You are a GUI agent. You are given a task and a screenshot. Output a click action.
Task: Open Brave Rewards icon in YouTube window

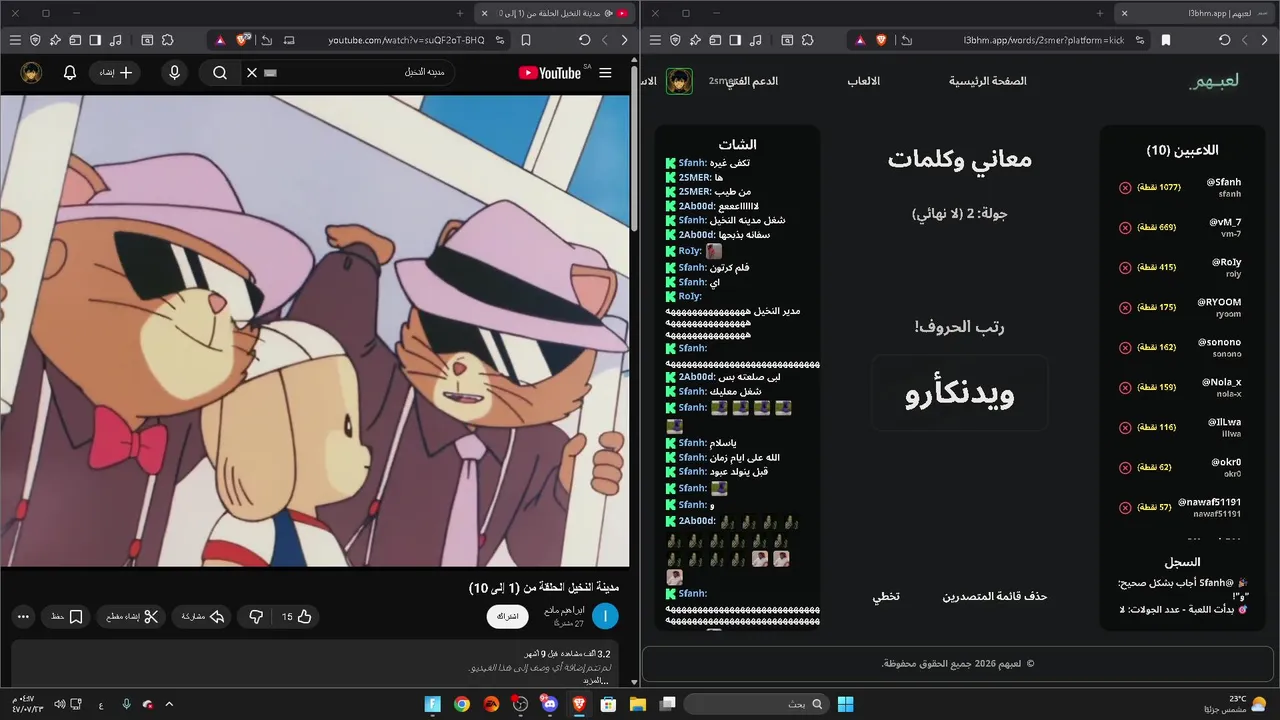(x=219, y=40)
